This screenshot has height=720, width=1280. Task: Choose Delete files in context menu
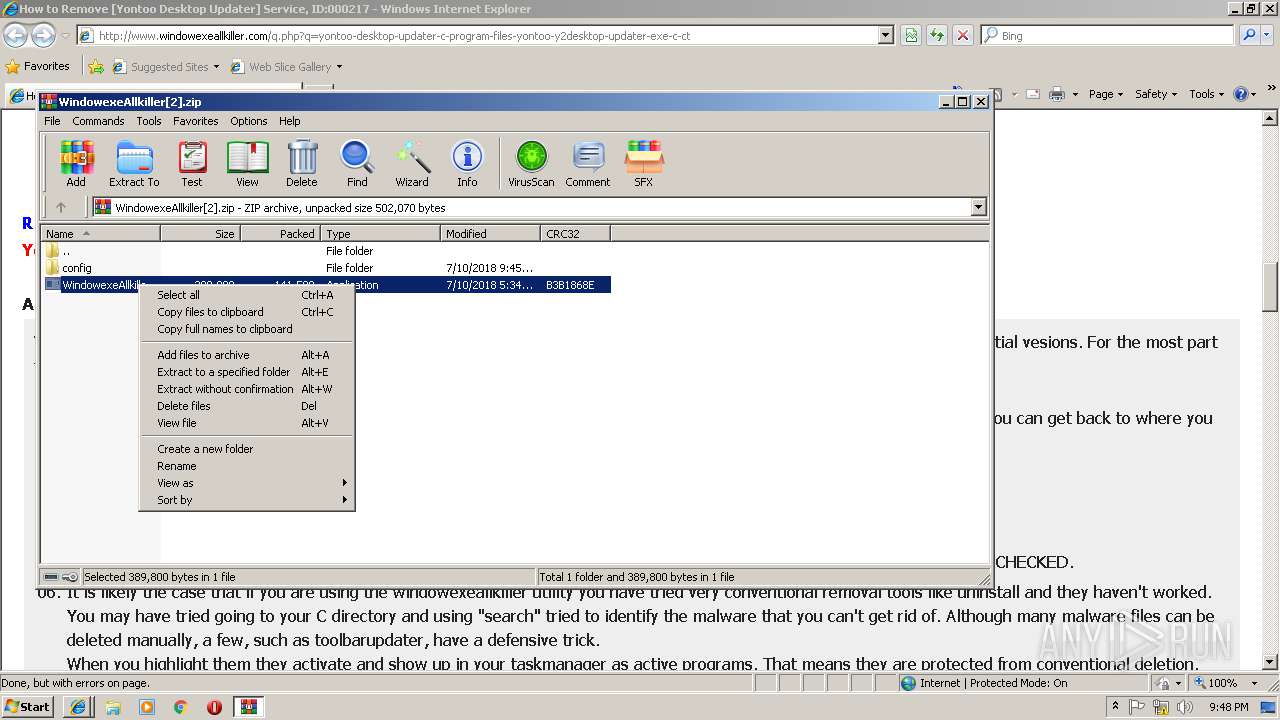click(x=246, y=406)
